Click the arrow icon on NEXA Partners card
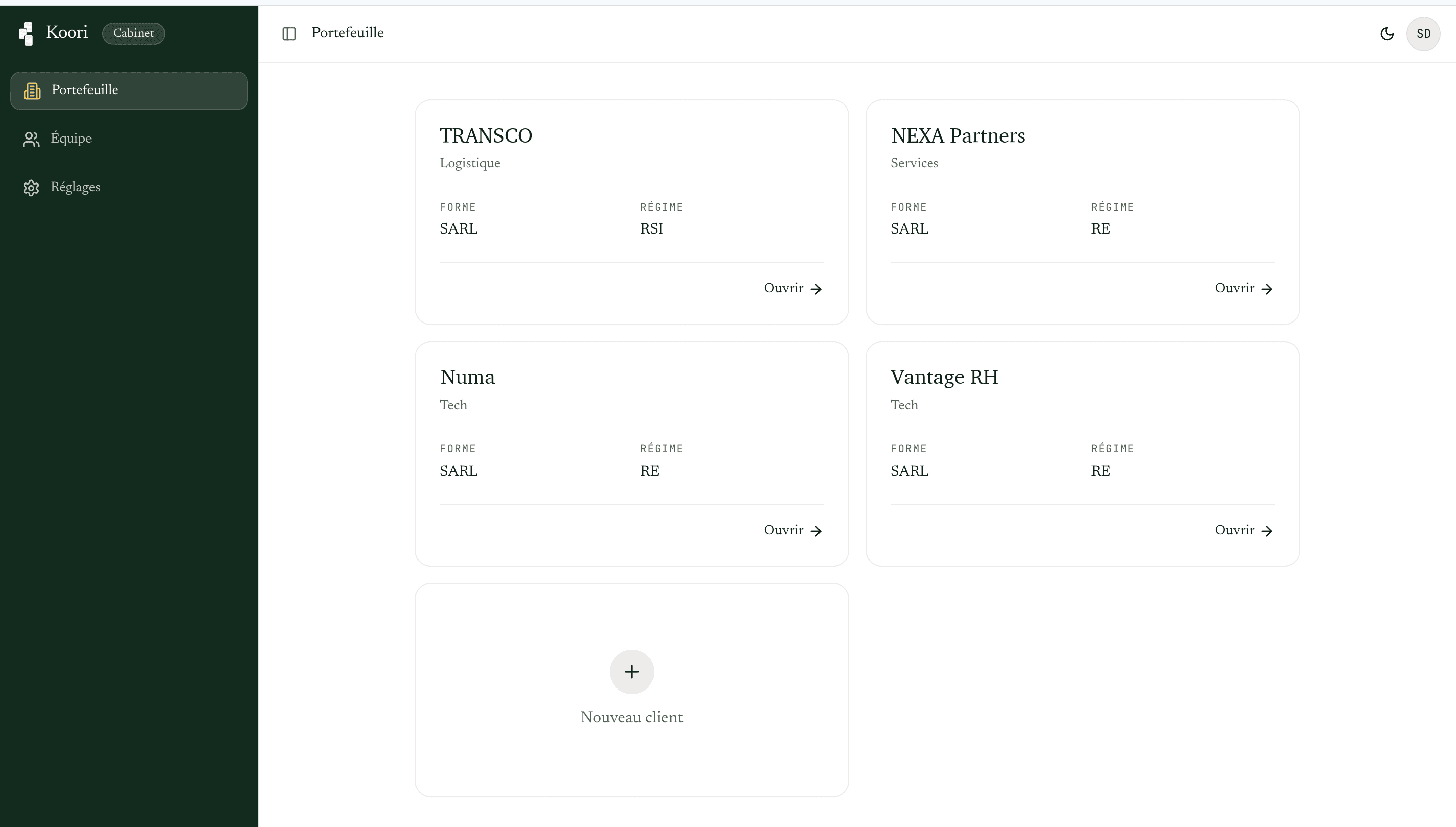 (x=1267, y=289)
